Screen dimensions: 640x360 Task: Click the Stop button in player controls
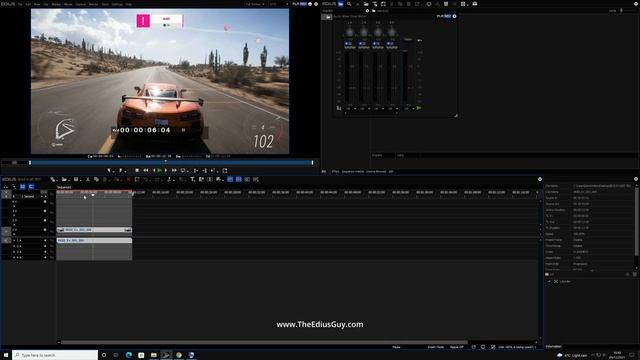137,170
